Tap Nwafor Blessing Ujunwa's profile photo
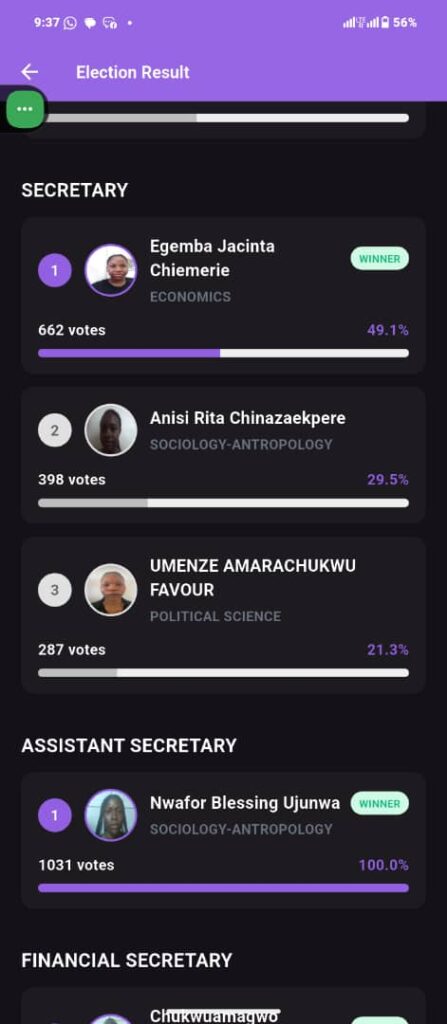Viewport: 447px width, 1024px height. 111,815
